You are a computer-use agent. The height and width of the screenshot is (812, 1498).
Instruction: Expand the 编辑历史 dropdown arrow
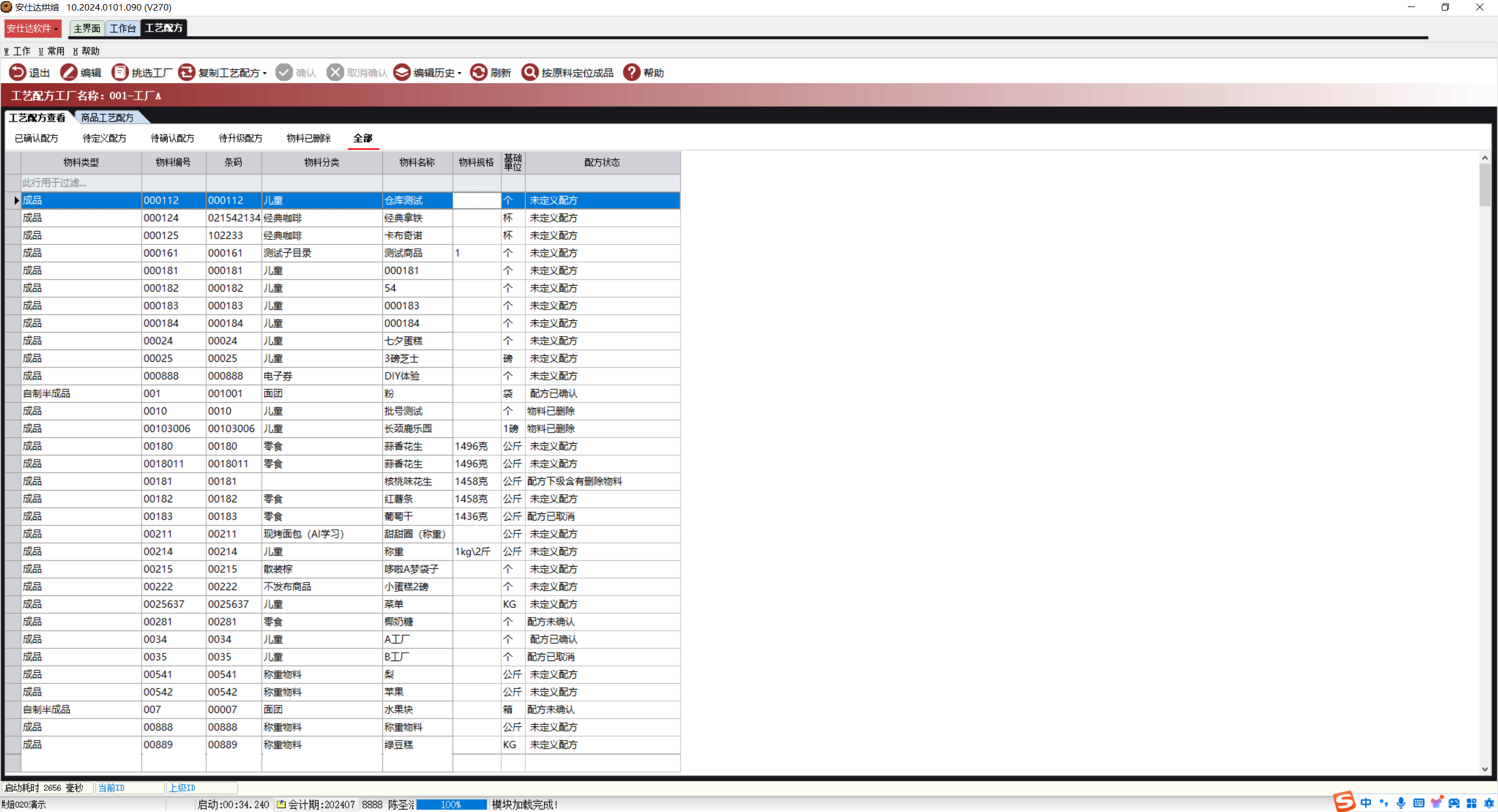(x=459, y=74)
